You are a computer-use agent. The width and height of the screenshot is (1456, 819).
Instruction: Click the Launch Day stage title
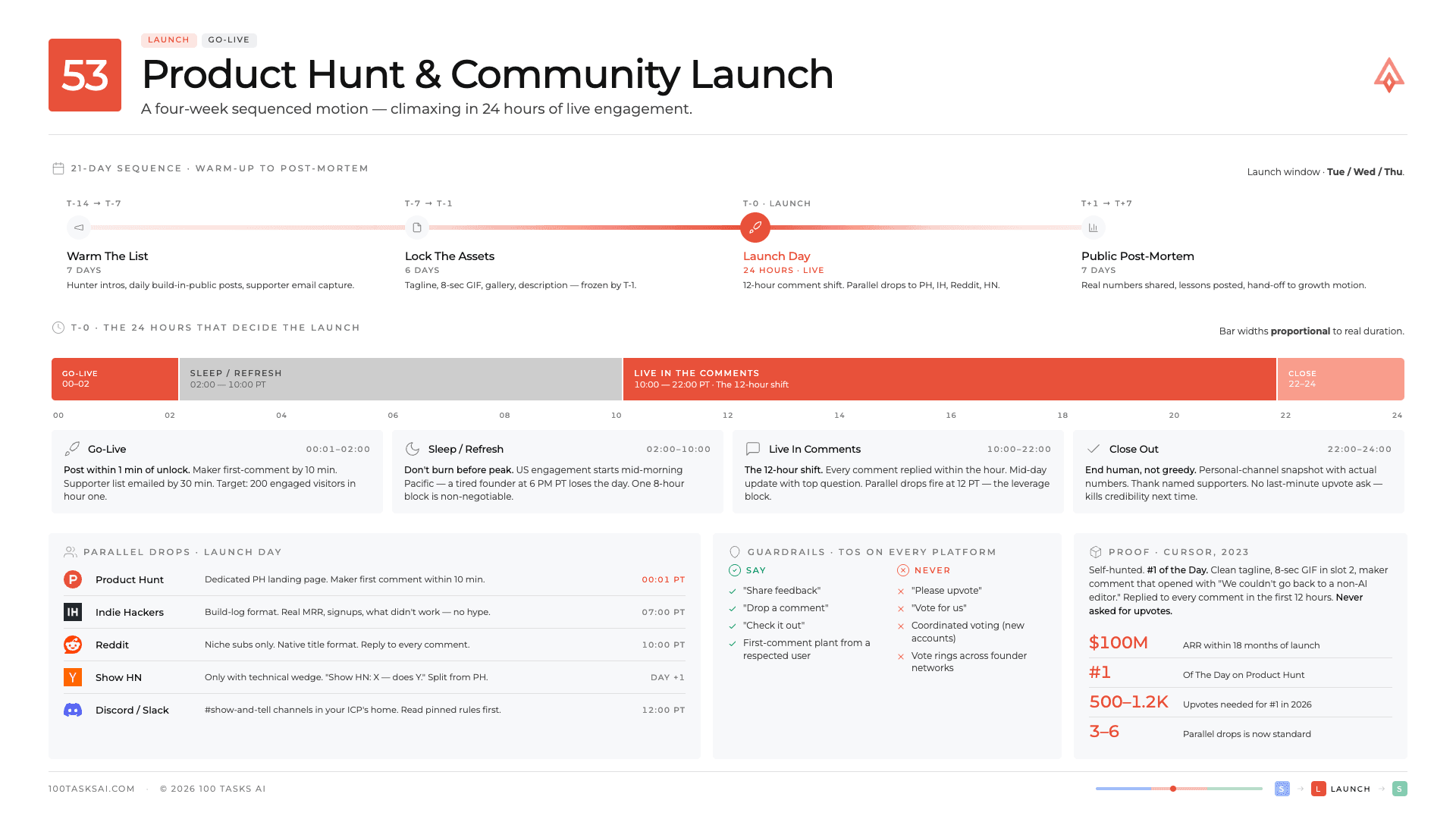(x=777, y=256)
